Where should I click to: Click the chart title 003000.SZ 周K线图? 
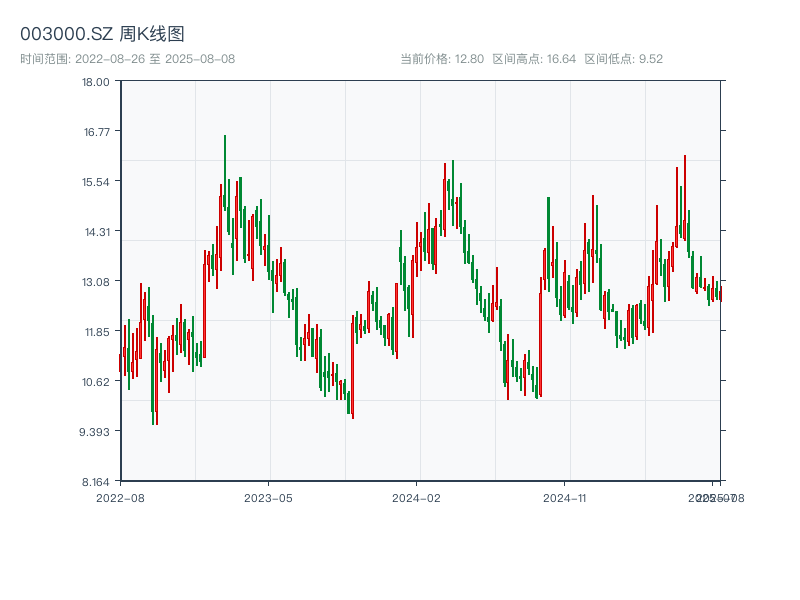[102, 34]
